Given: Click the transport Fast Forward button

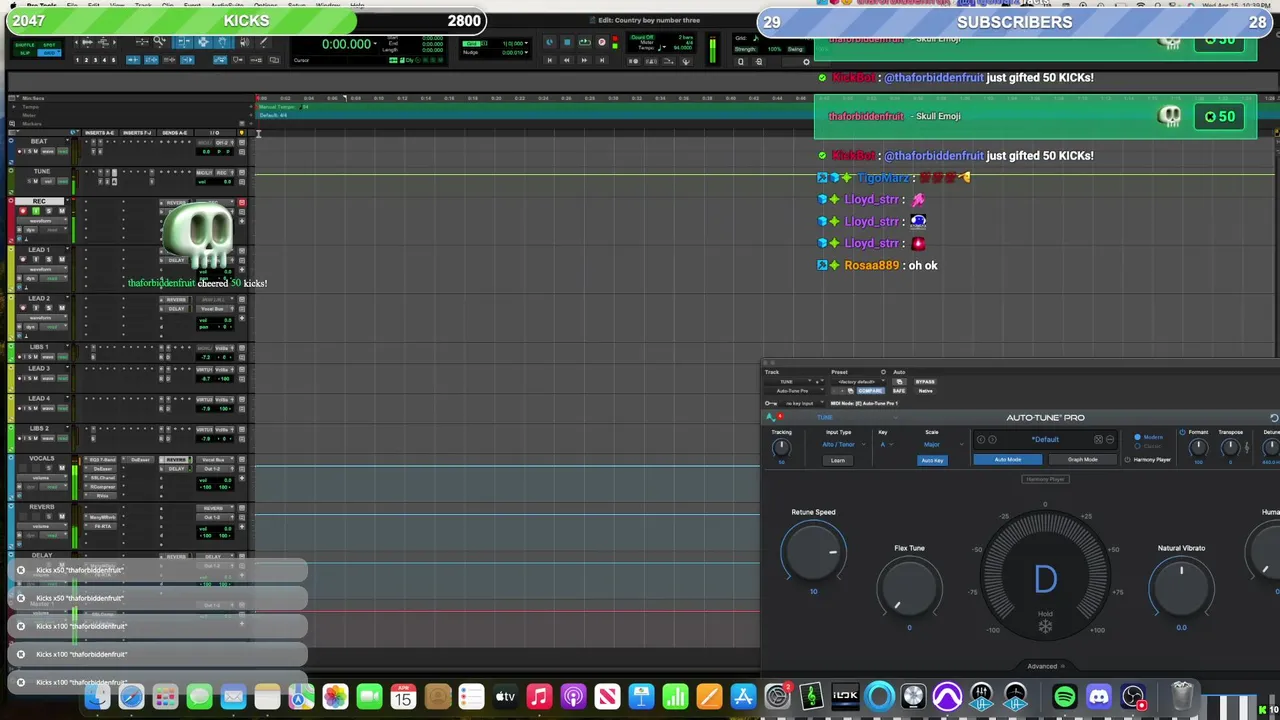Looking at the screenshot, I should pyautogui.click(x=584, y=60).
